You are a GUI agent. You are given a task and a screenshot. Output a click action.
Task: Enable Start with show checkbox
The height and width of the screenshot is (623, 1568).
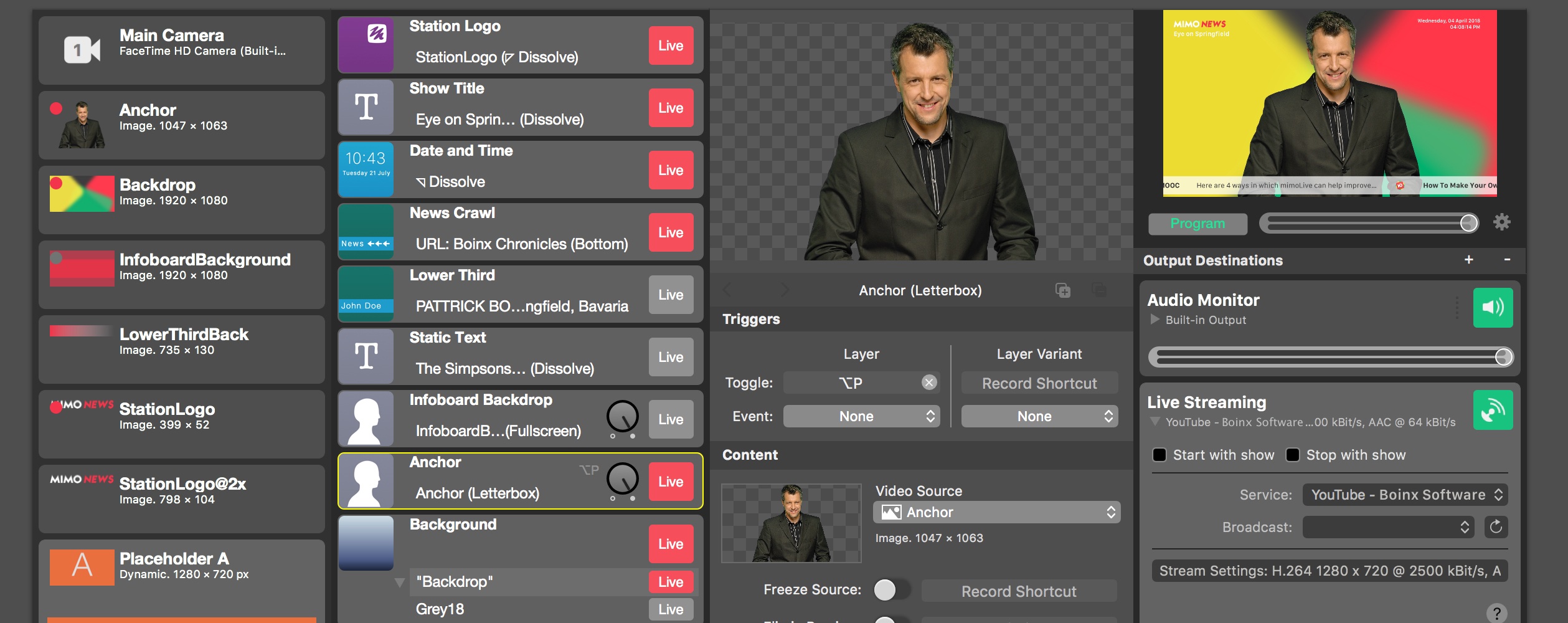click(x=1159, y=455)
